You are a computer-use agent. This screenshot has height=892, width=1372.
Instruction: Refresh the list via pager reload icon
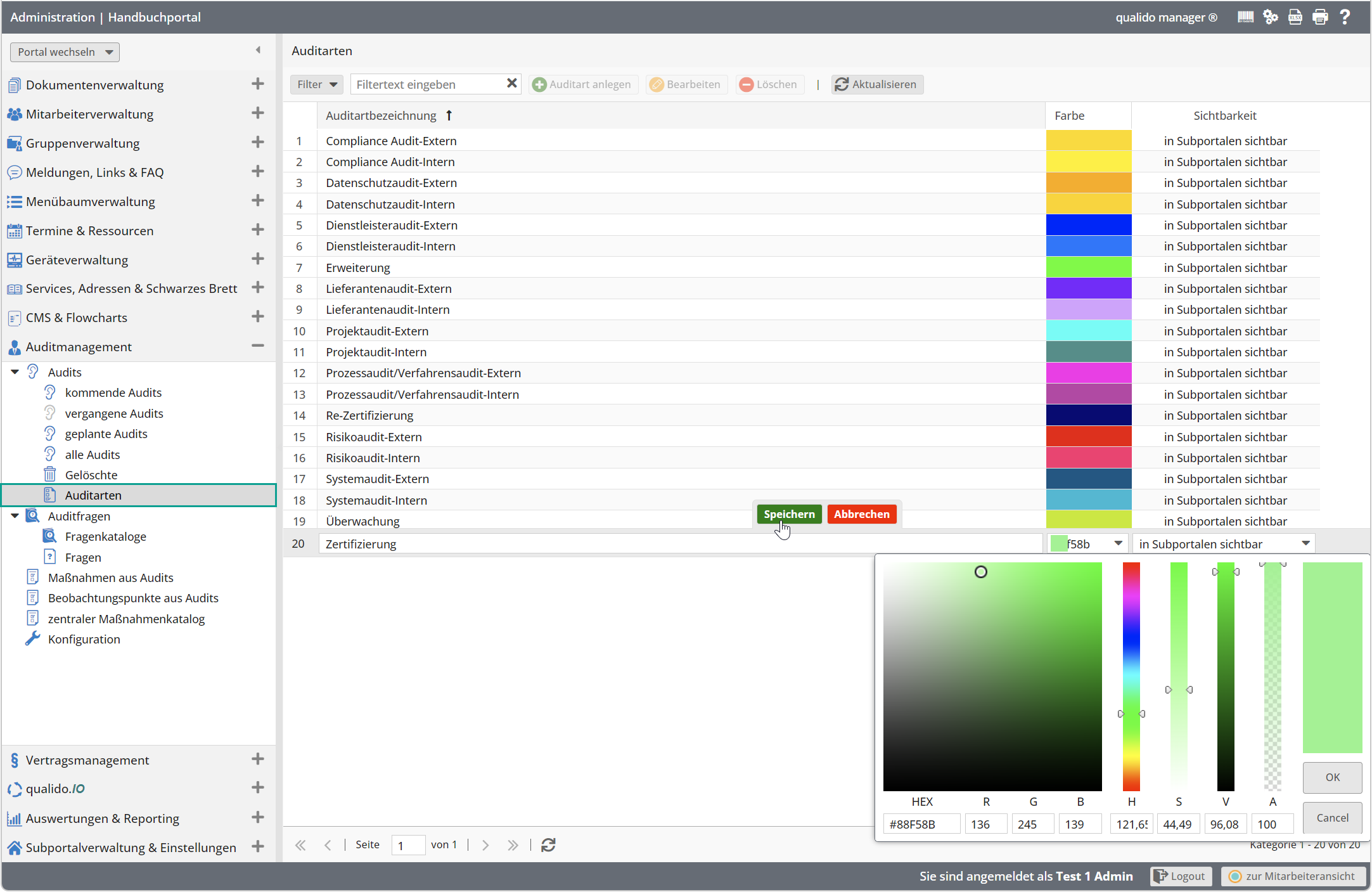(x=548, y=845)
